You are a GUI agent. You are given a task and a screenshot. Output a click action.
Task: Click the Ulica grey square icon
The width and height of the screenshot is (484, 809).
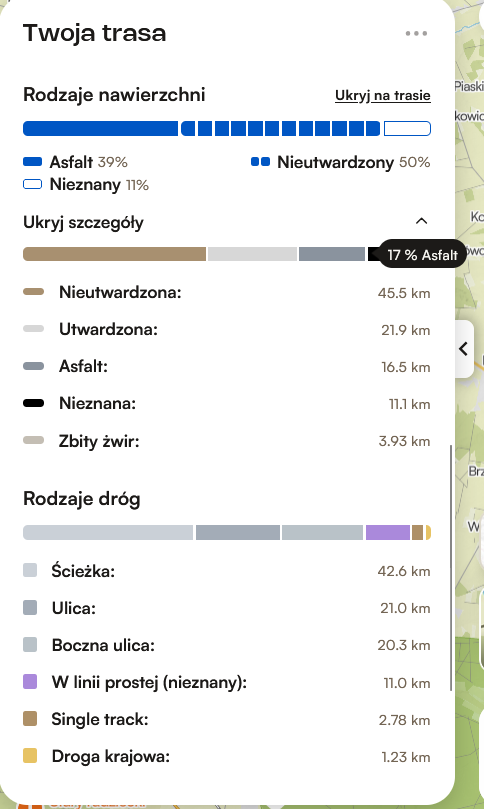(30, 607)
